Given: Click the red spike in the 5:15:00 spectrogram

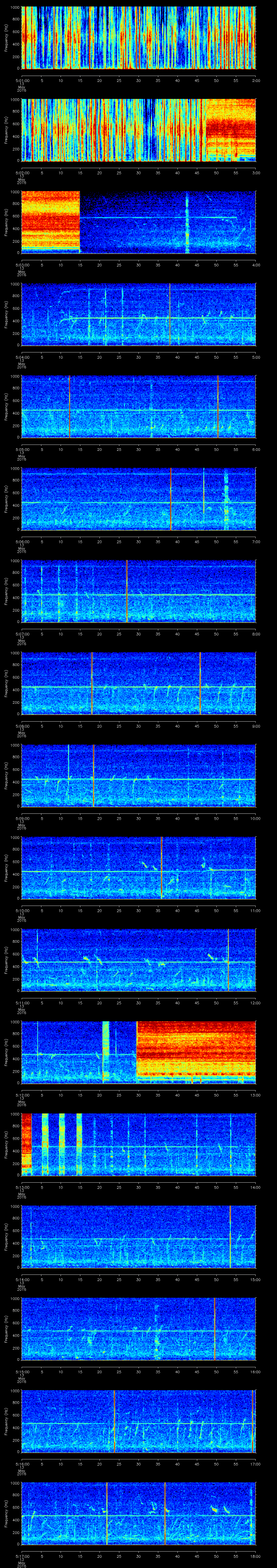Looking at the screenshot, I should pyautogui.click(x=214, y=1329).
